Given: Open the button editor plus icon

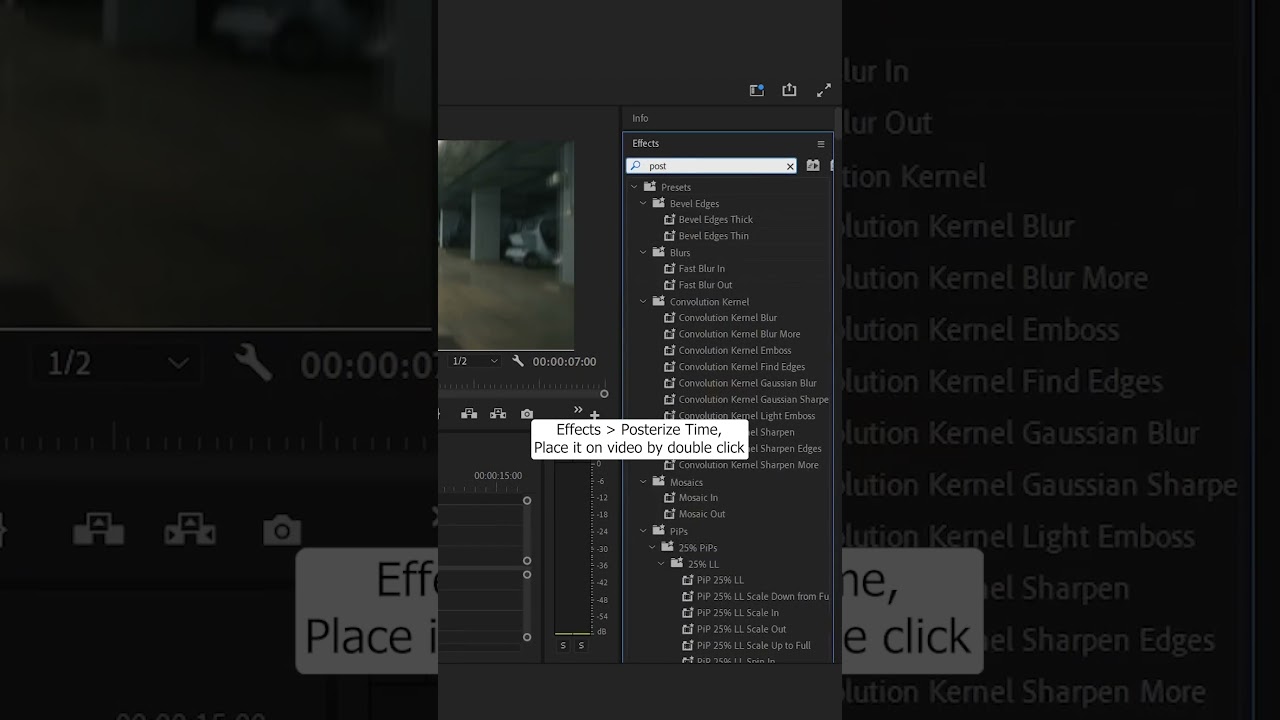Looking at the screenshot, I should coord(594,415).
